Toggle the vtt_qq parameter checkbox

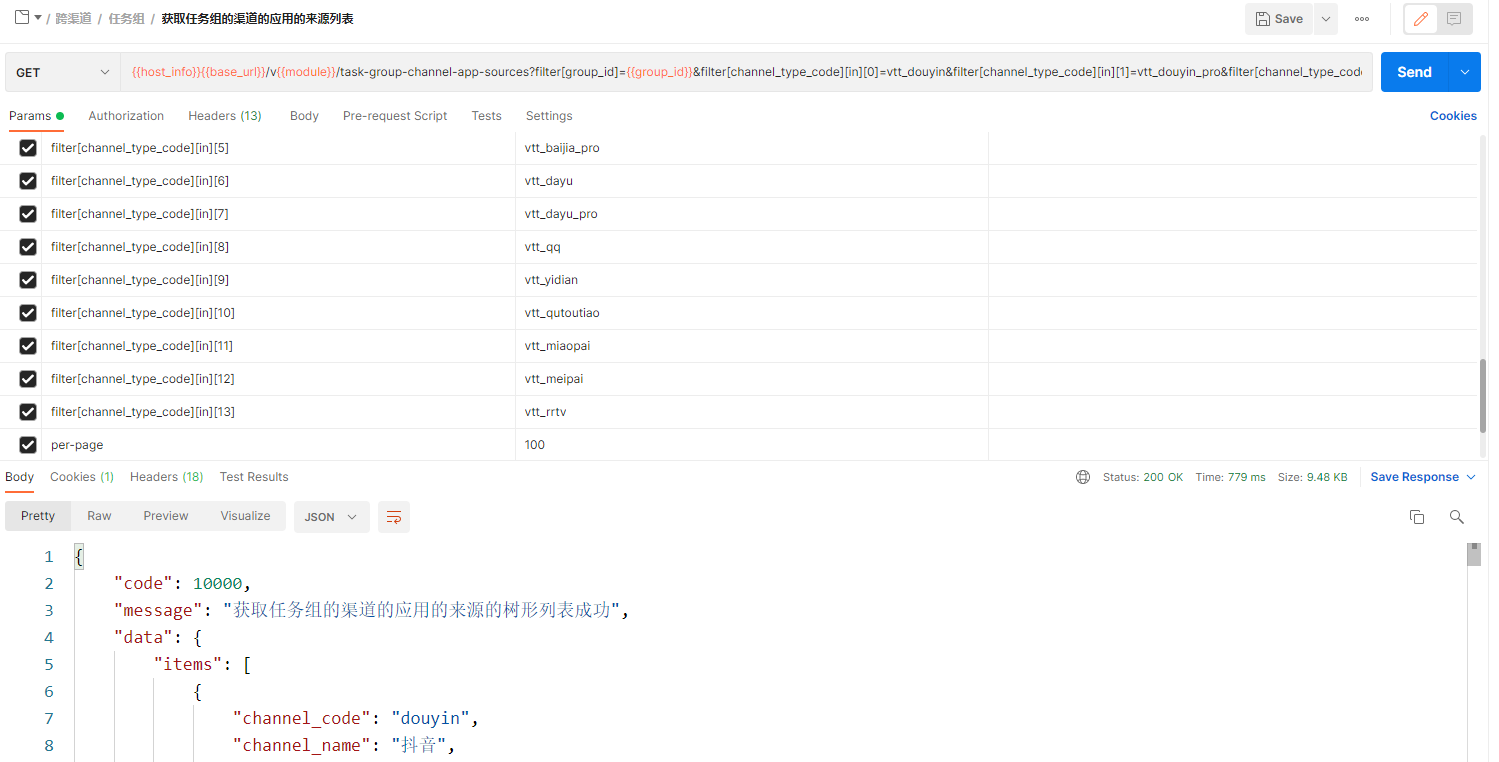[28, 247]
